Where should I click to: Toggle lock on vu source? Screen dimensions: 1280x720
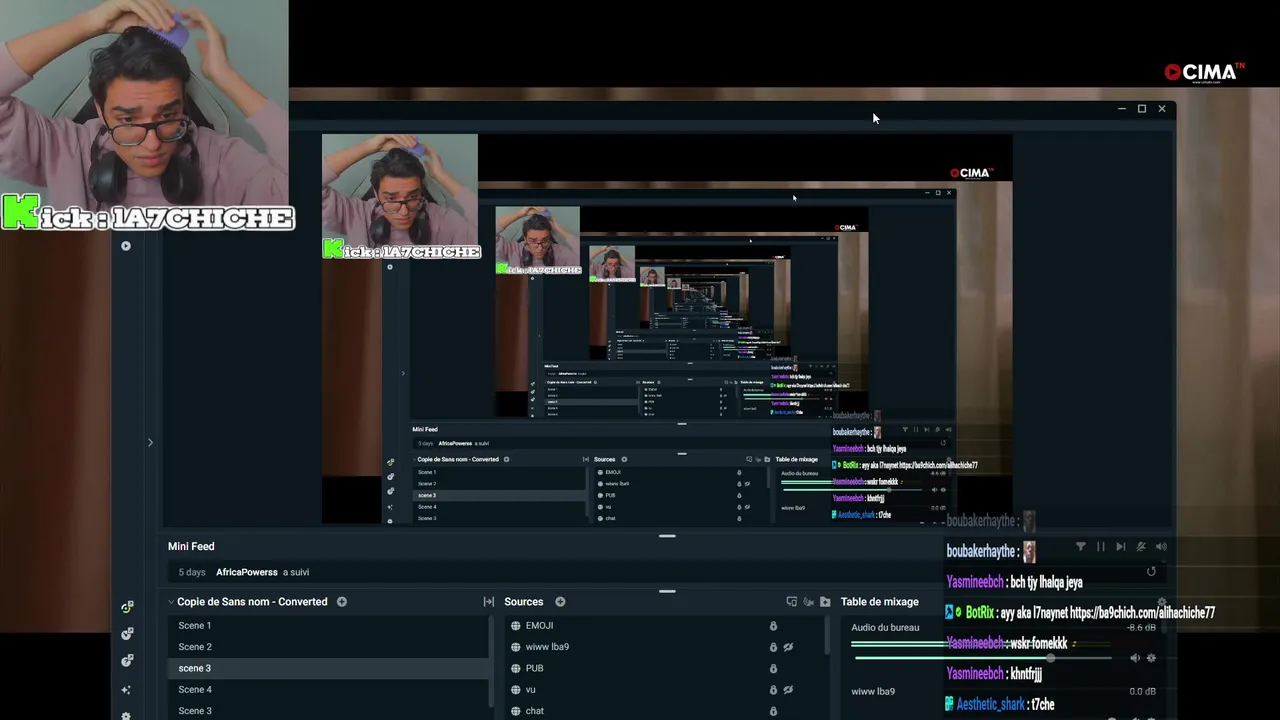point(773,690)
